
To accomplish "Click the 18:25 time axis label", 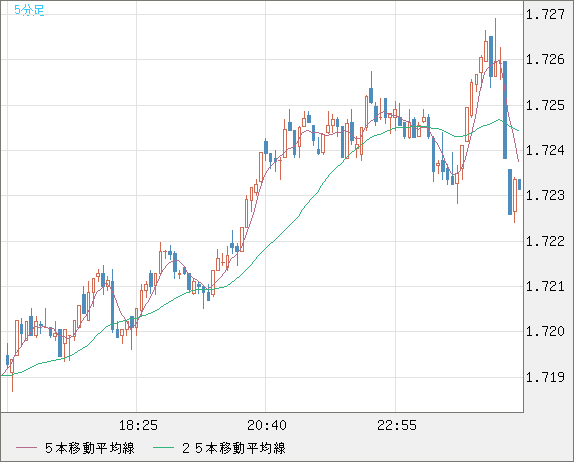I will tap(138, 425).
